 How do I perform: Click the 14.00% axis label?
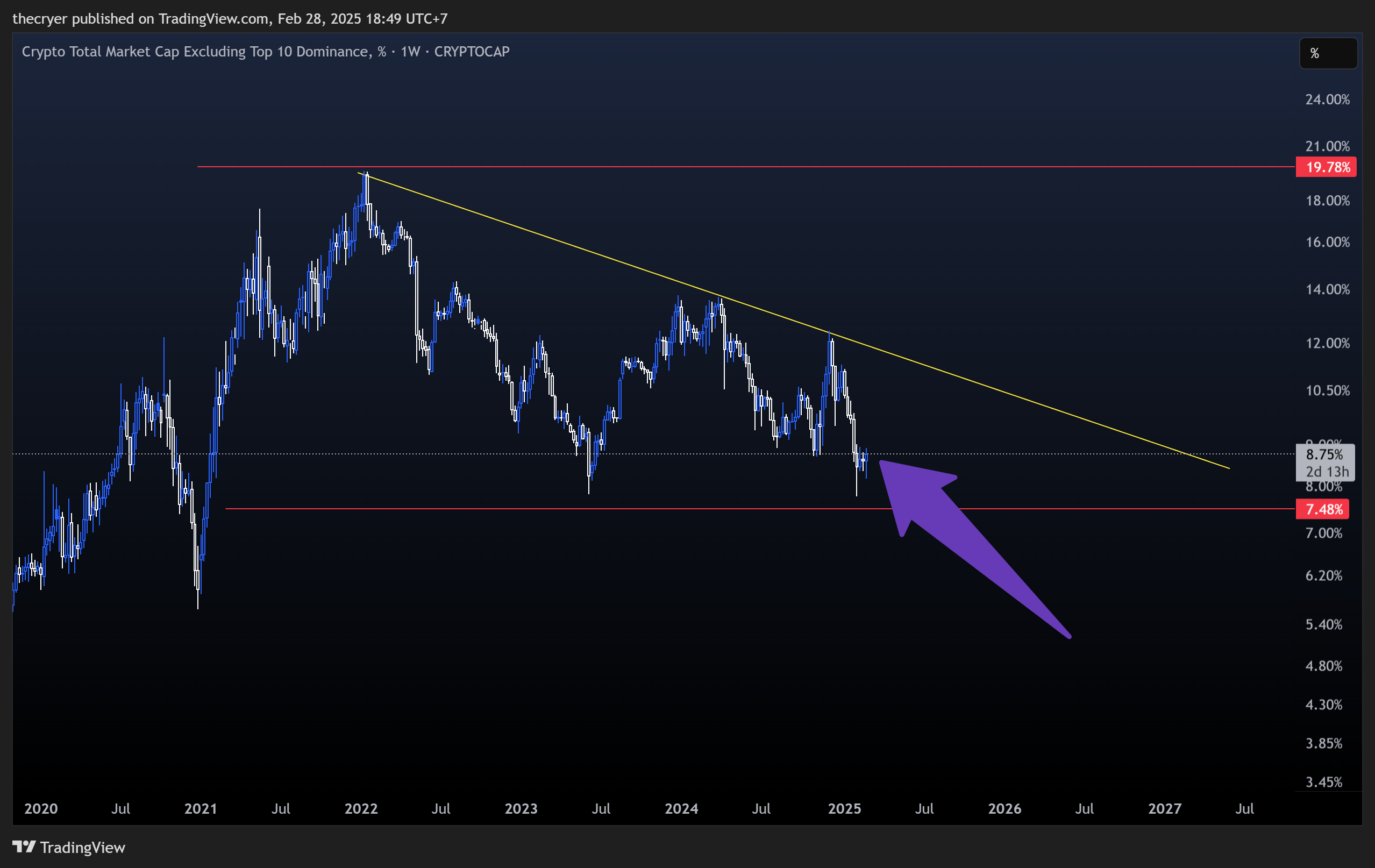pyautogui.click(x=1328, y=289)
